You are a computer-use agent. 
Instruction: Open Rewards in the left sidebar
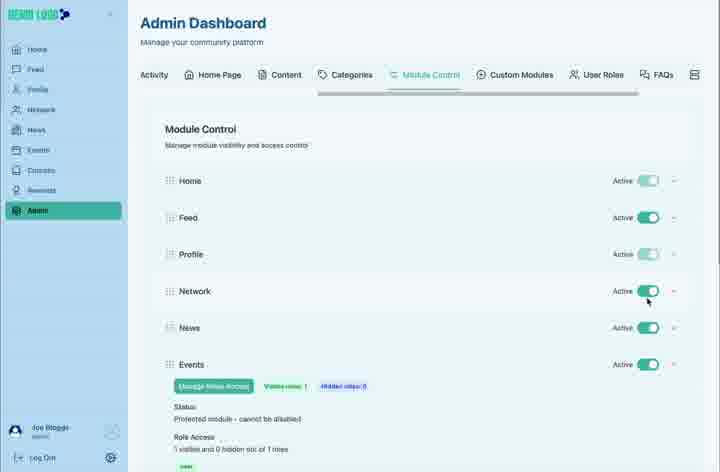pos(63,190)
